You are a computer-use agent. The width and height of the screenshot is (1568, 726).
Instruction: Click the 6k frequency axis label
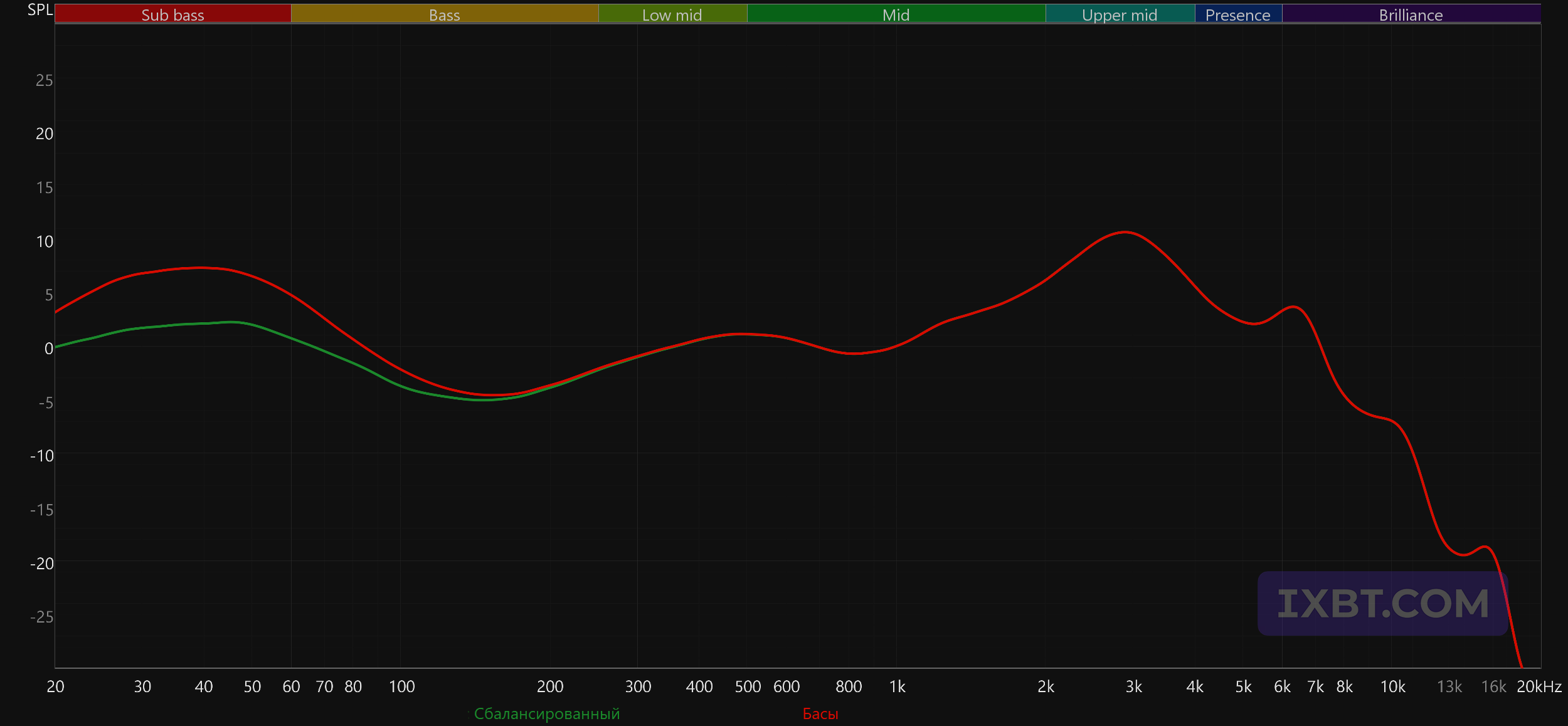1282,687
